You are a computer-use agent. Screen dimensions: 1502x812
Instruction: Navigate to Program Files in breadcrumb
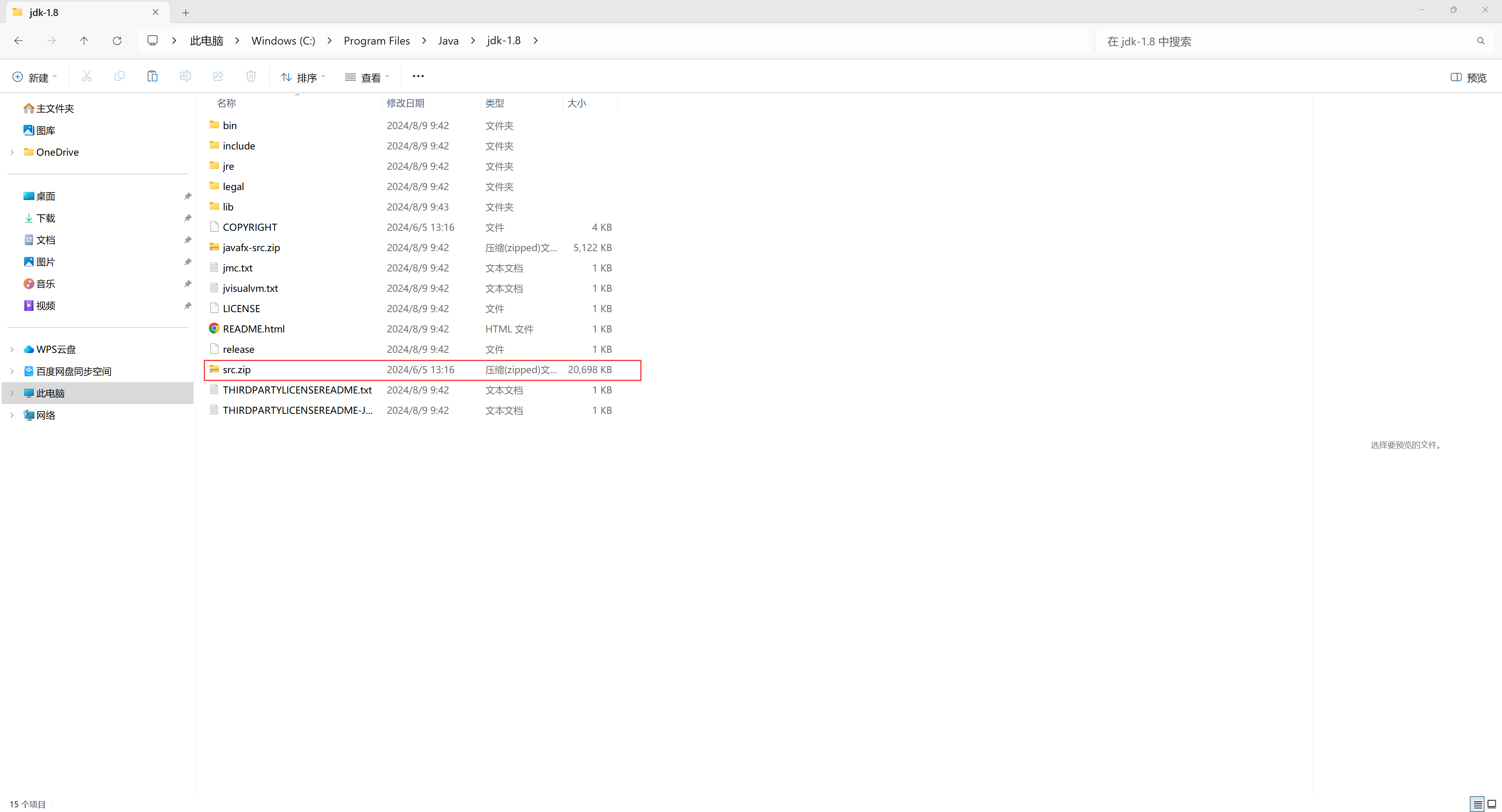pyautogui.click(x=376, y=41)
